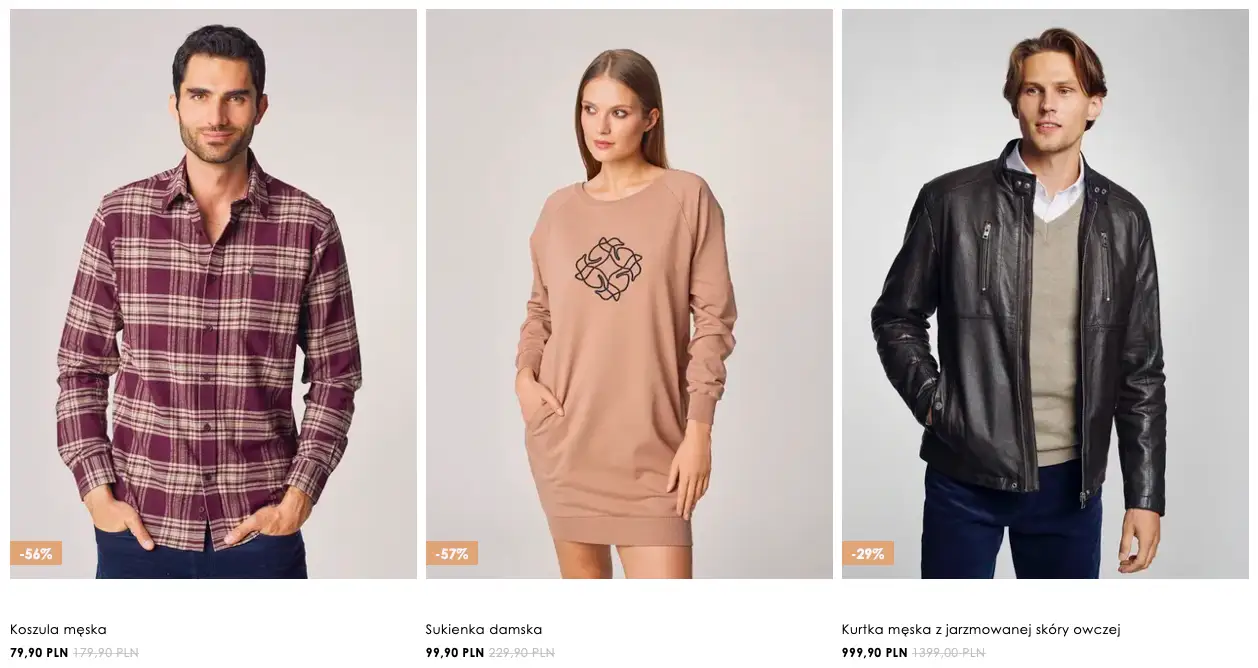Image resolution: width=1258 pixels, height=668 pixels.
Task: Click the emblem printed on the beige dress
Action: click(608, 269)
